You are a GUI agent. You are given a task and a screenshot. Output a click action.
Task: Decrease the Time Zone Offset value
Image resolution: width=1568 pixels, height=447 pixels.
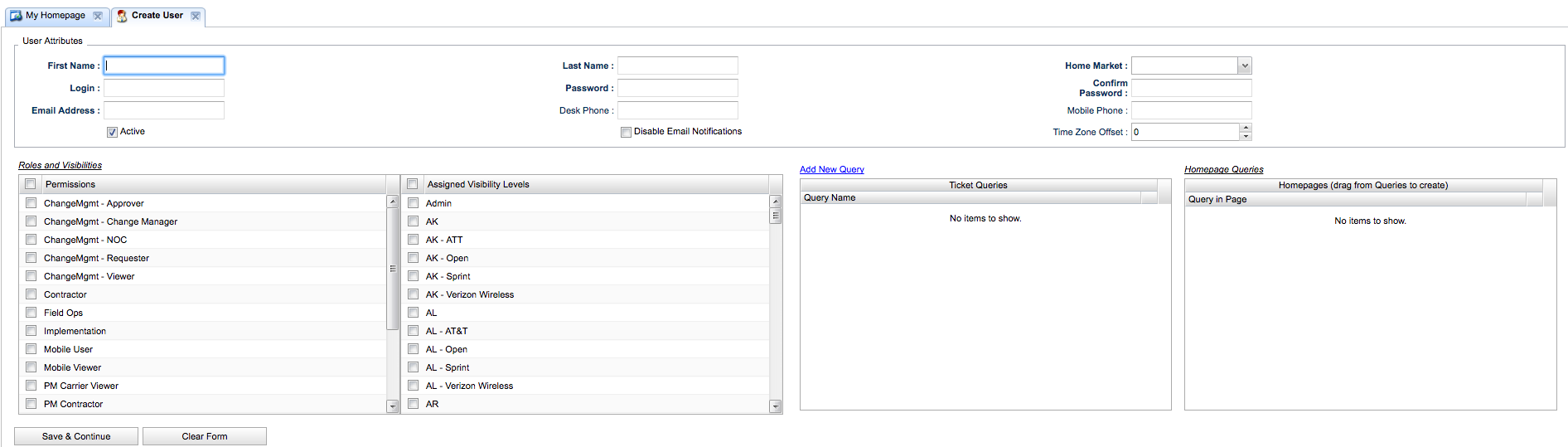1245,136
